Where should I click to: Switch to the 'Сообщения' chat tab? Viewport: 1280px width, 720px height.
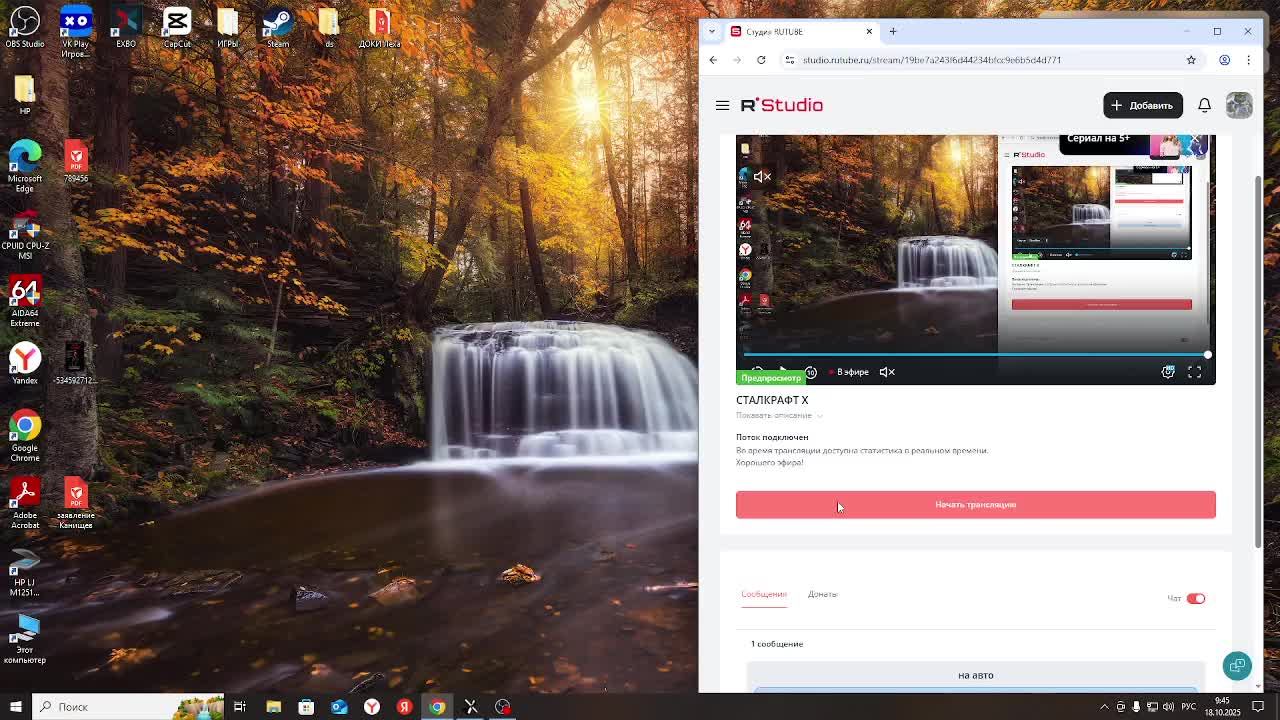pos(764,594)
